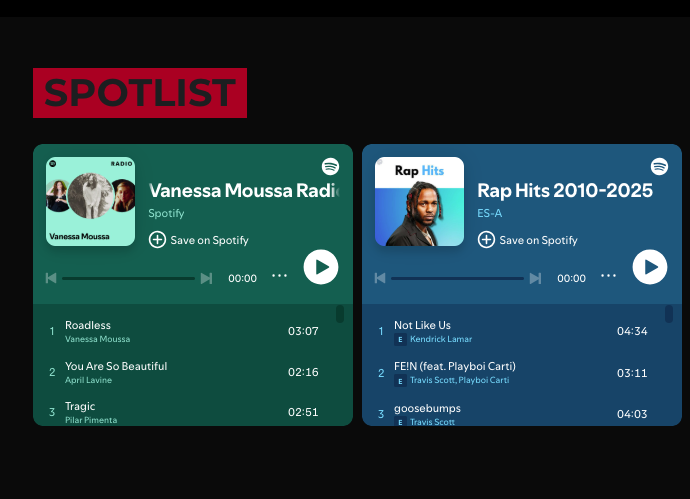Click scrollbar of Rap Hits tracklist

pyautogui.click(x=669, y=314)
